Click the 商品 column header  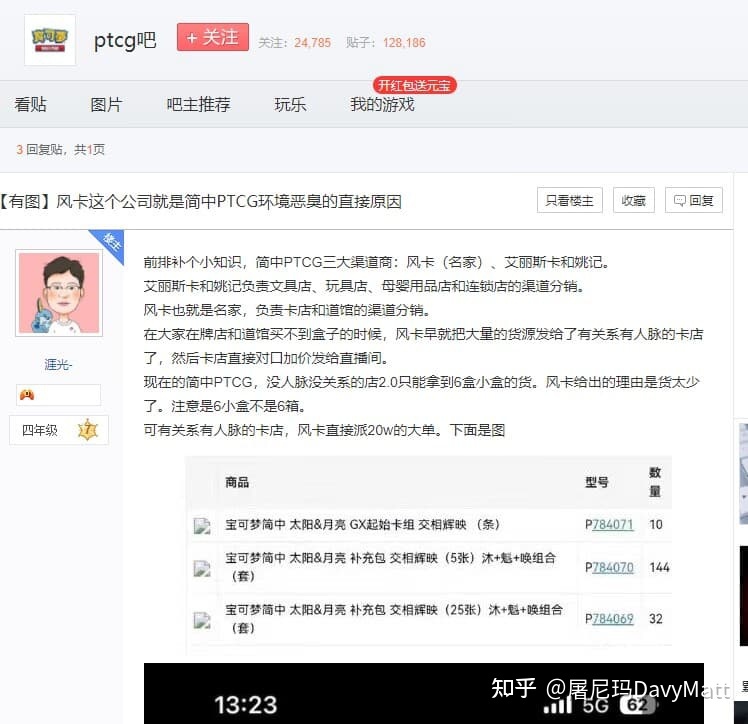237,482
